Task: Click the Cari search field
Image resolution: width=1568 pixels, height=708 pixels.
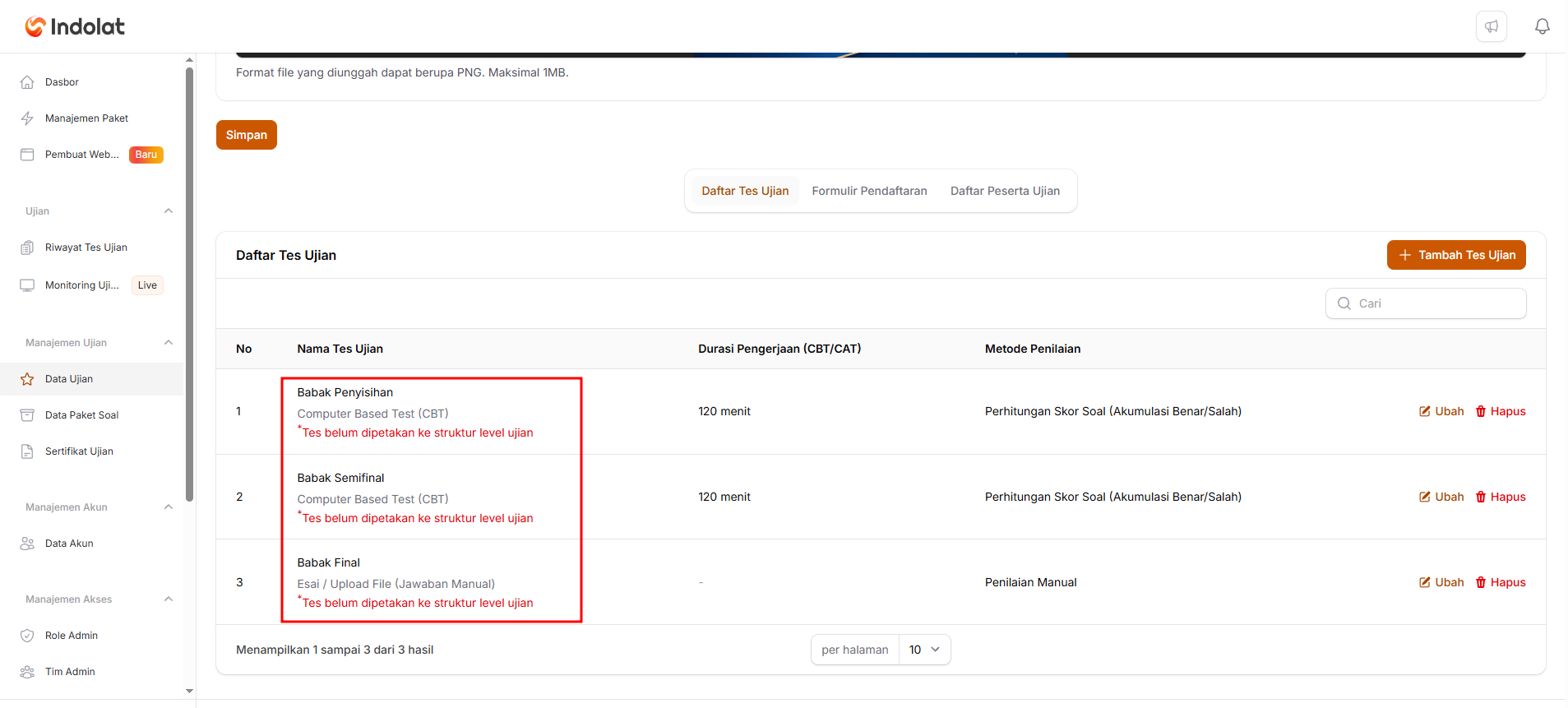Action: point(1426,303)
